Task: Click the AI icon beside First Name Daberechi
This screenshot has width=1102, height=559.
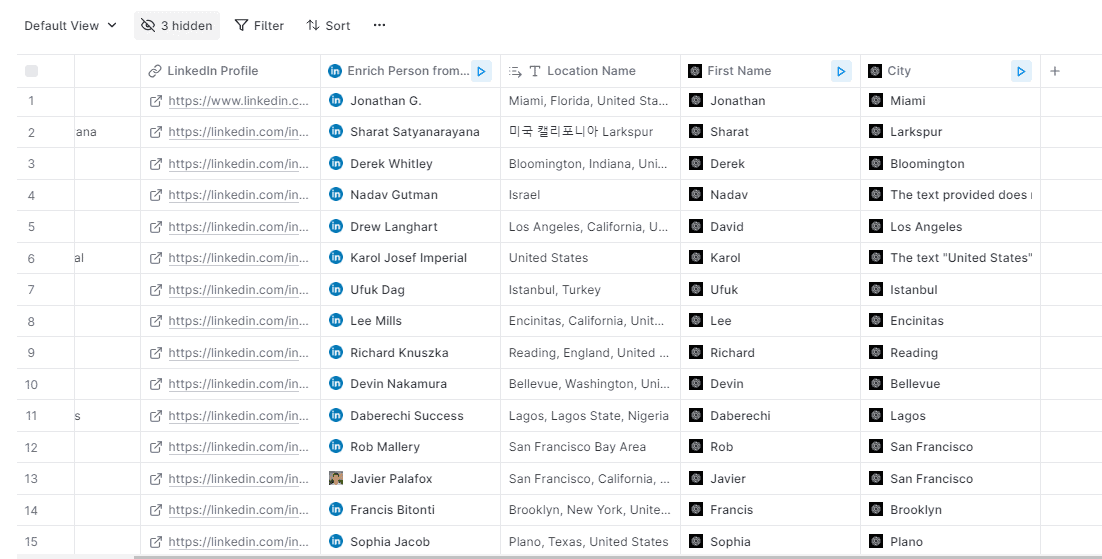Action: [x=696, y=416]
